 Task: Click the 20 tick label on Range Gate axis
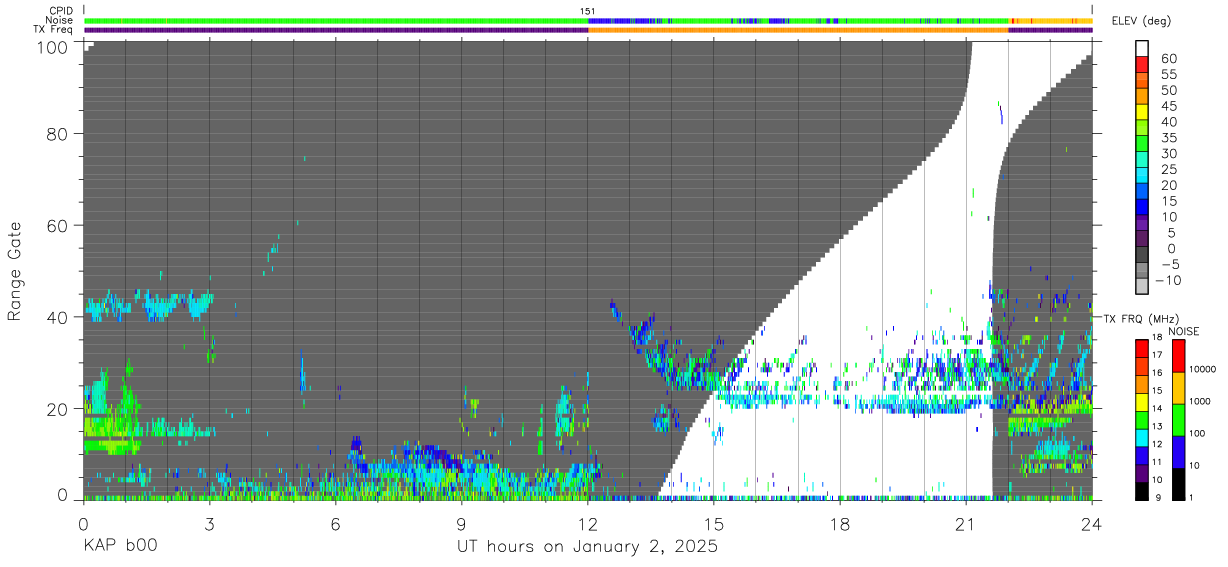[x=57, y=408]
